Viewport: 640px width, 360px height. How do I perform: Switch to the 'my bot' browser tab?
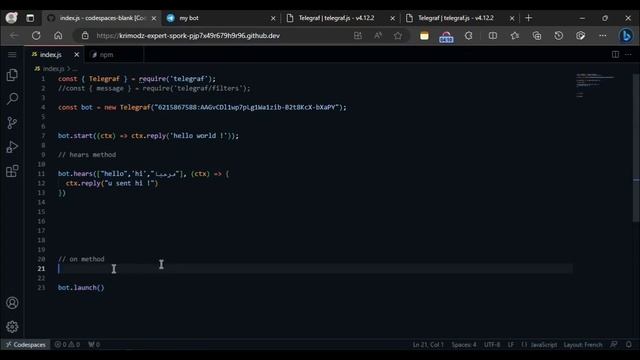point(220,18)
